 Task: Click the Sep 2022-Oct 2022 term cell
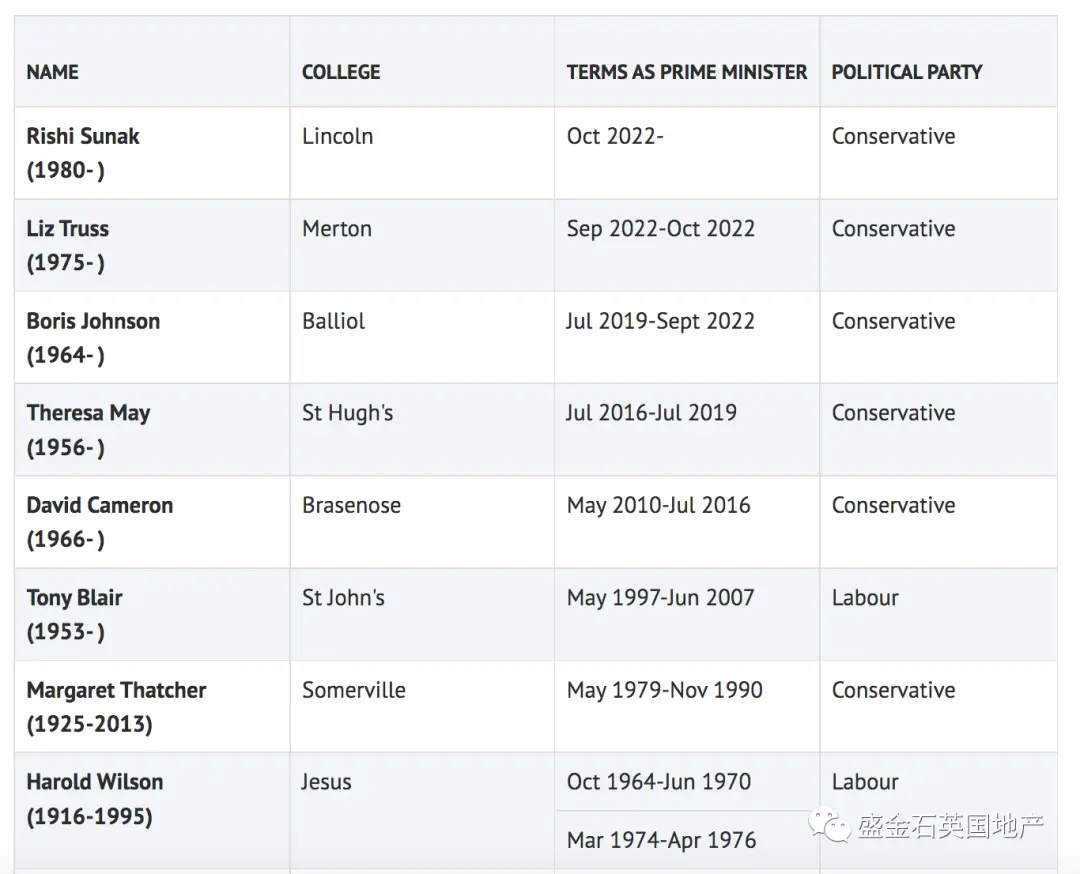click(687, 245)
